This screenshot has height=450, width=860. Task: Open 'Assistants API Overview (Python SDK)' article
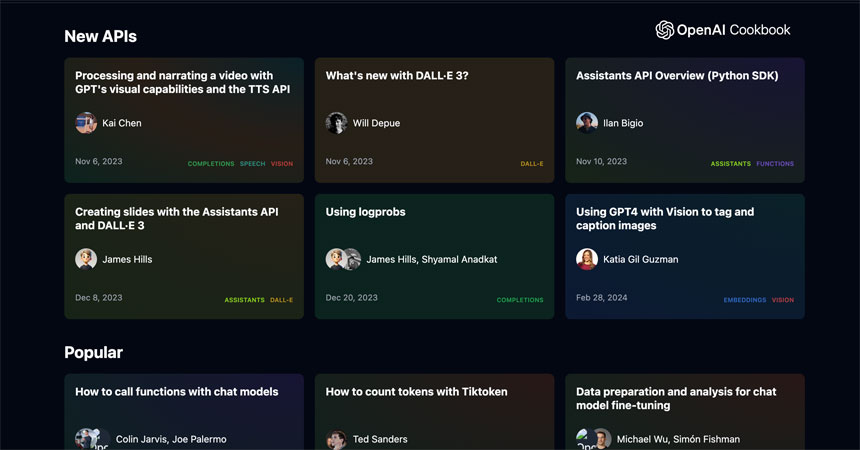click(677, 76)
